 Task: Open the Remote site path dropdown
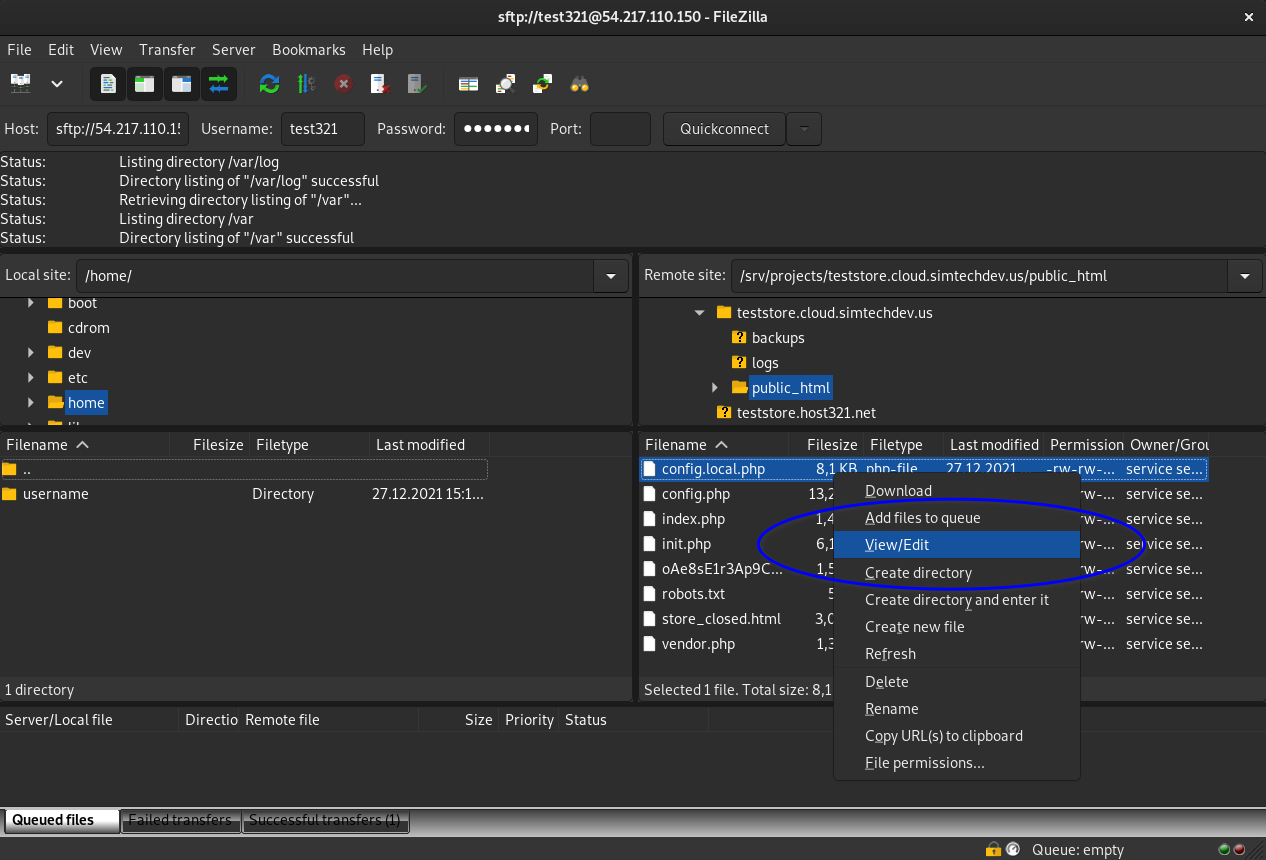(1244, 275)
